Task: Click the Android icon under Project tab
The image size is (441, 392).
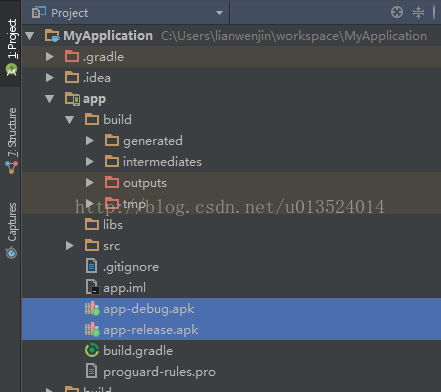Action: (x=11, y=70)
